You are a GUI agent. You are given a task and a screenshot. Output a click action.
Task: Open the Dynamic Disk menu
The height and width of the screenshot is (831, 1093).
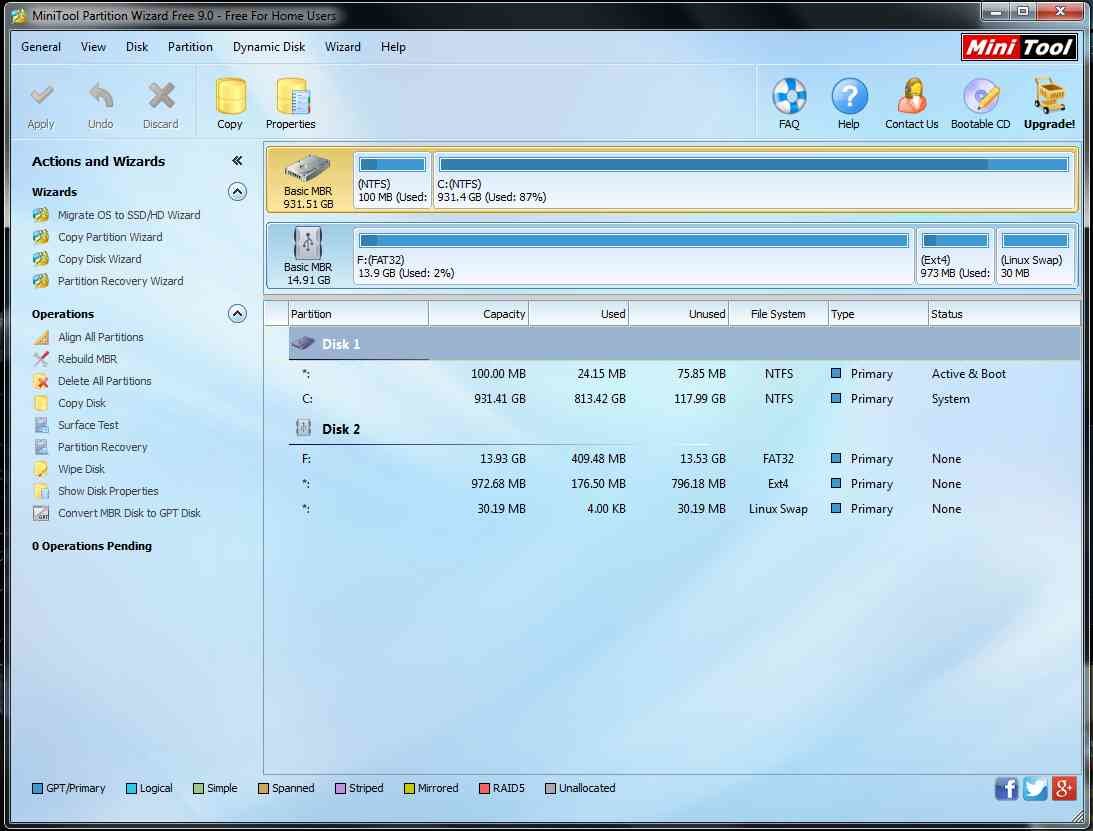[x=269, y=47]
